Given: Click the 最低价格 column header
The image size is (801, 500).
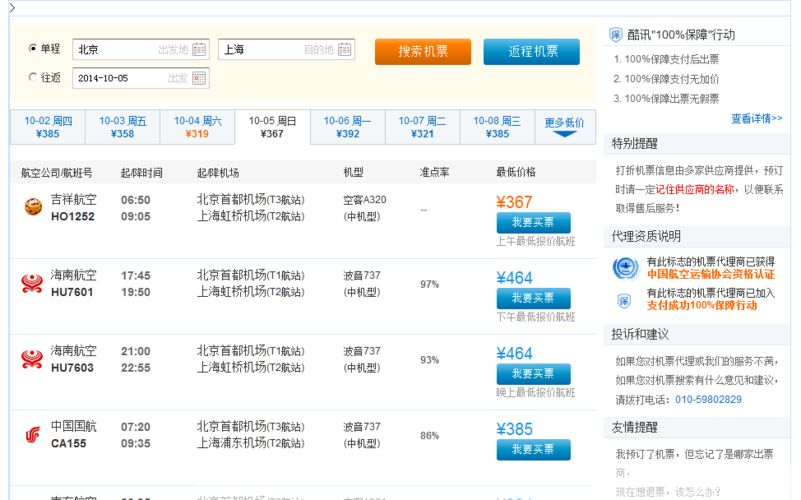Looking at the screenshot, I should [516, 172].
